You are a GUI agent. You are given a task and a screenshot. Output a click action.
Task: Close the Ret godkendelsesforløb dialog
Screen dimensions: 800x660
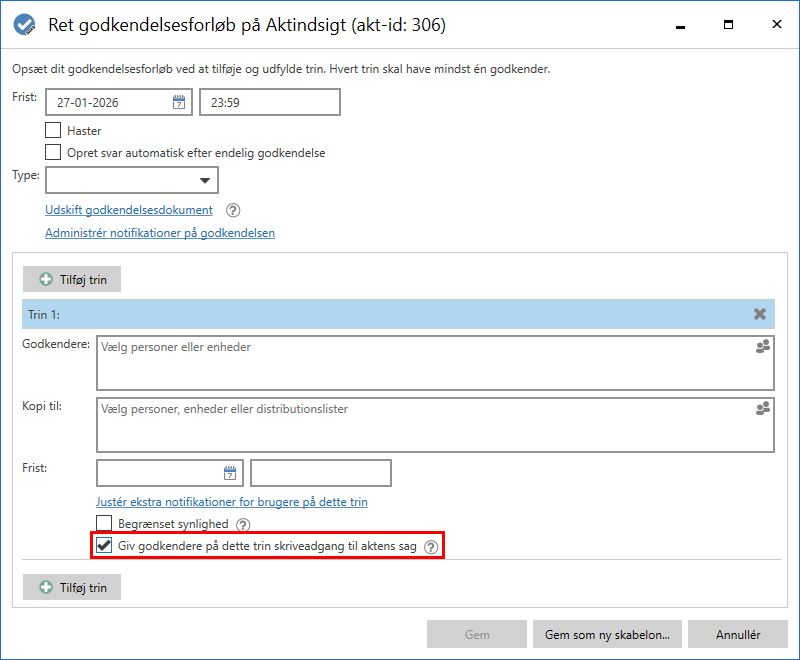click(x=777, y=24)
